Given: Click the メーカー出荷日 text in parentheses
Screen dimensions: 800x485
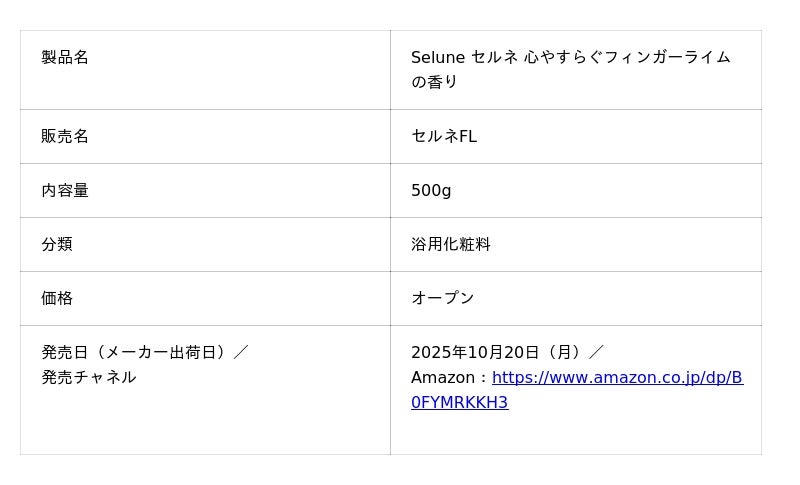Looking at the screenshot, I should point(161,352).
